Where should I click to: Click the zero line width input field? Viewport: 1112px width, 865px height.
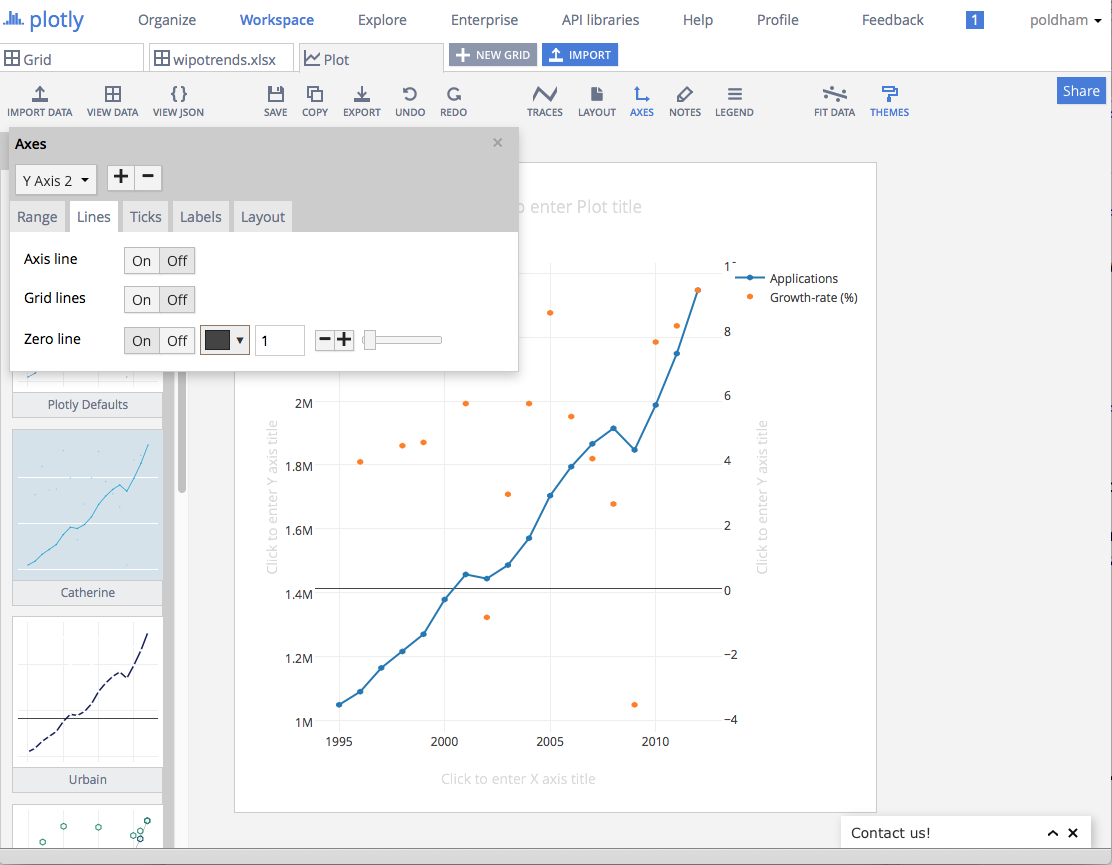coord(280,341)
